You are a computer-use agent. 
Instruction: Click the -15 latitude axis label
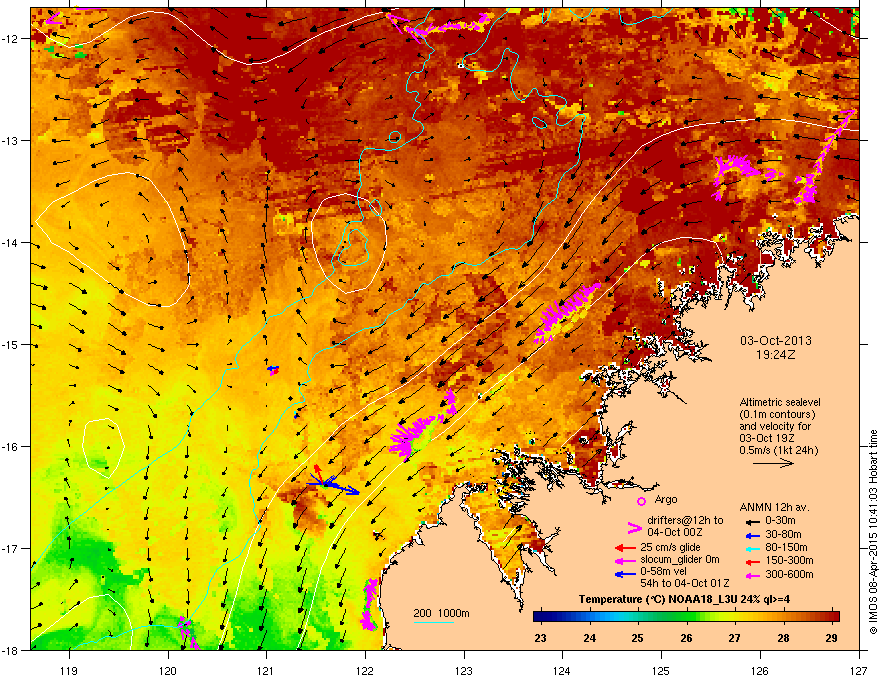click(11, 344)
